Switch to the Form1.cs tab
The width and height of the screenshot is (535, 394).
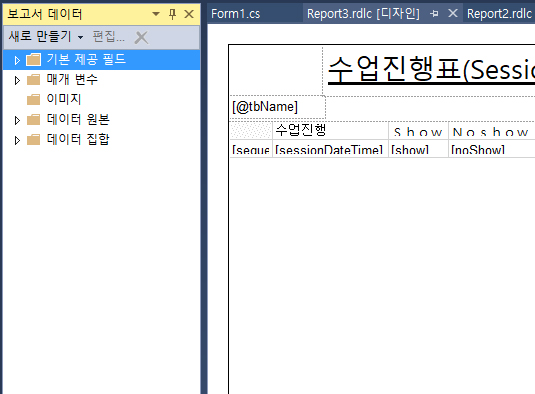pyautogui.click(x=235, y=14)
